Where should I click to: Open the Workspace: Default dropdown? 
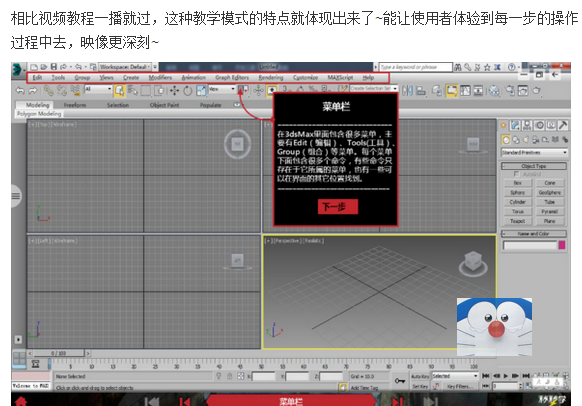125,67
